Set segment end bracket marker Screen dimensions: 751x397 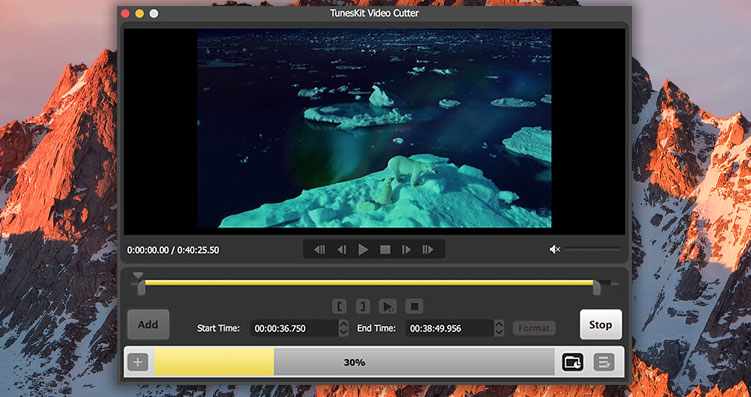[363, 306]
